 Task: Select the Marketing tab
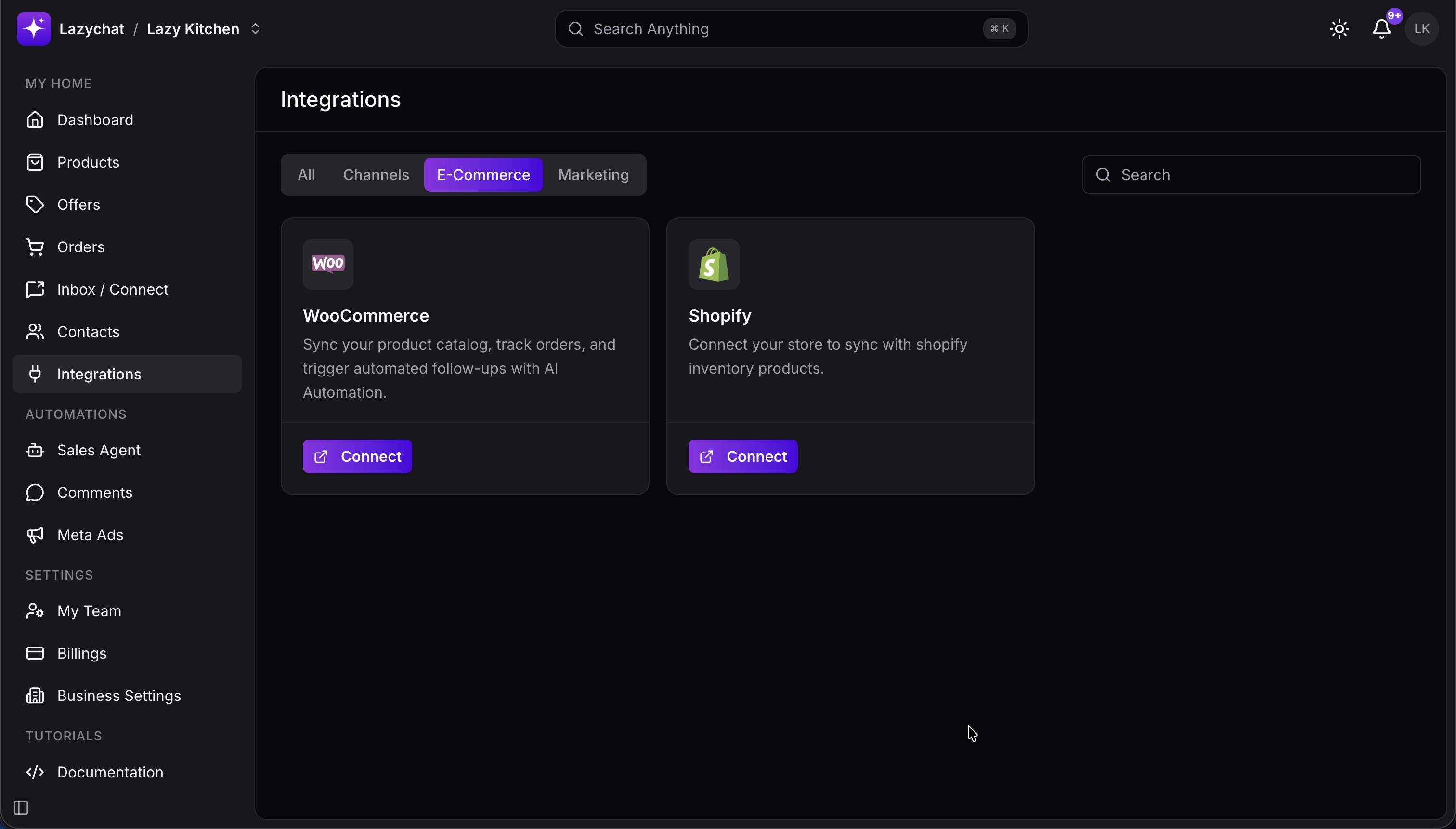click(593, 175)
